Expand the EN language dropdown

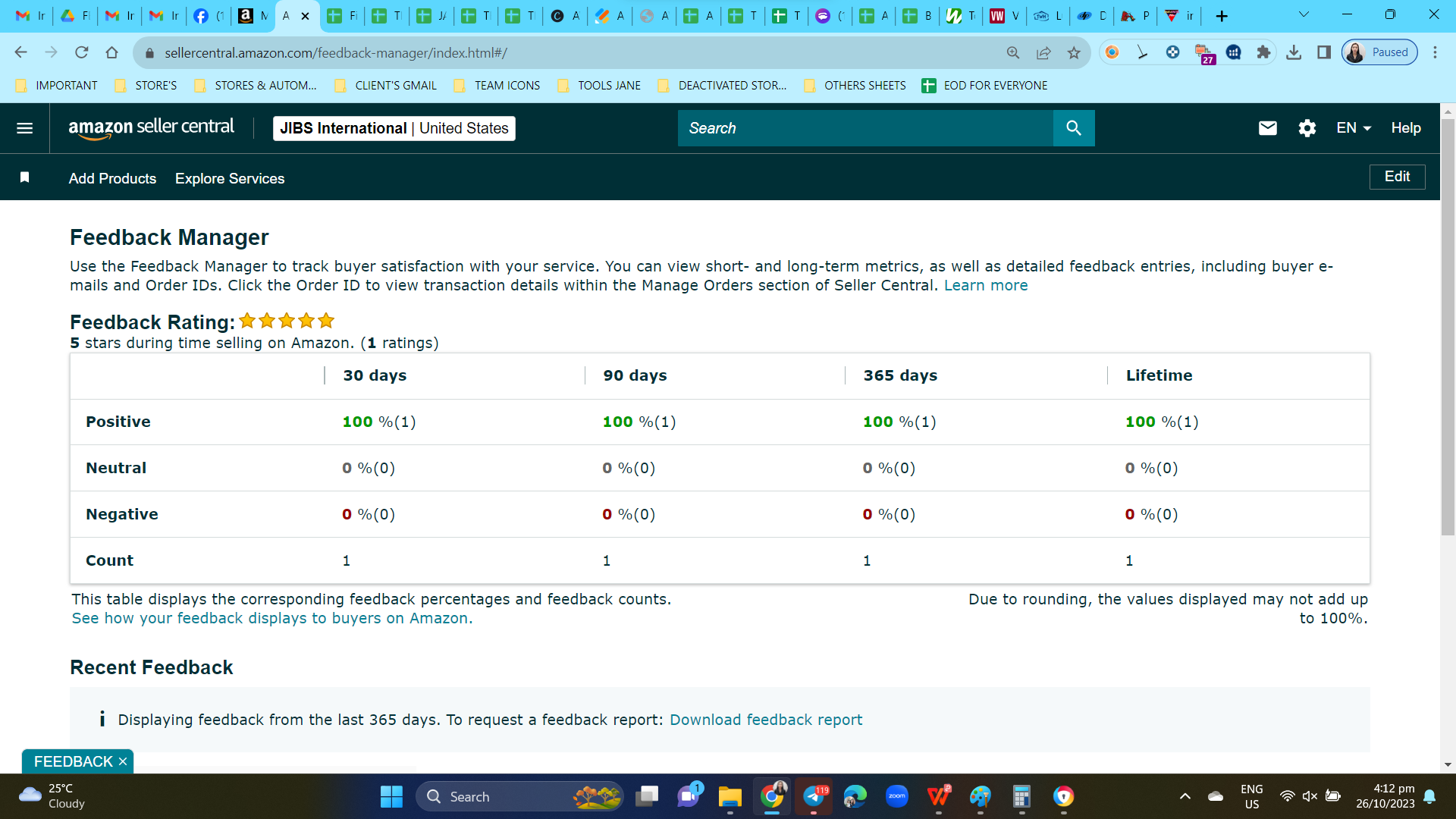1354,128
